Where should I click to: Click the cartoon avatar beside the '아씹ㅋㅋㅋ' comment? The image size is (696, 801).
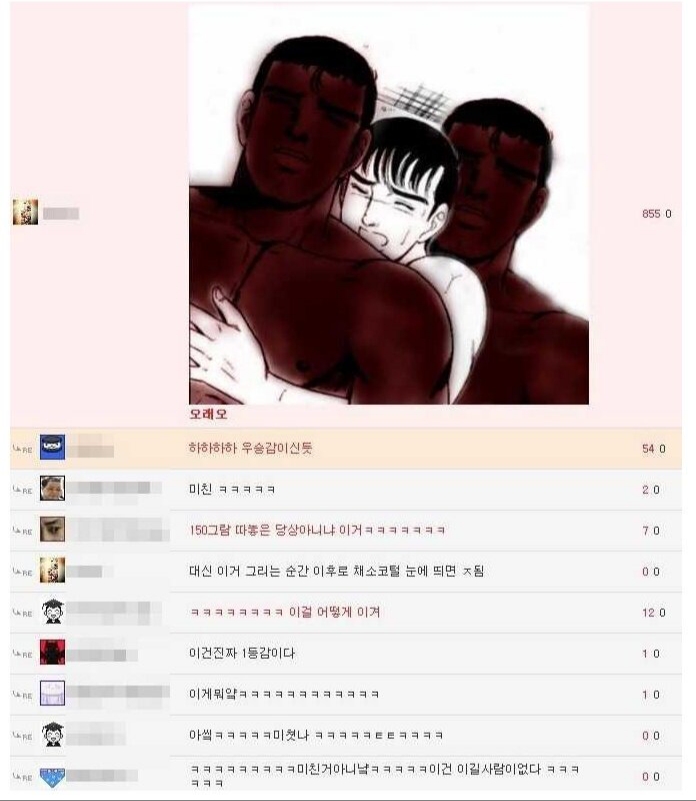(x=53, y=734)
